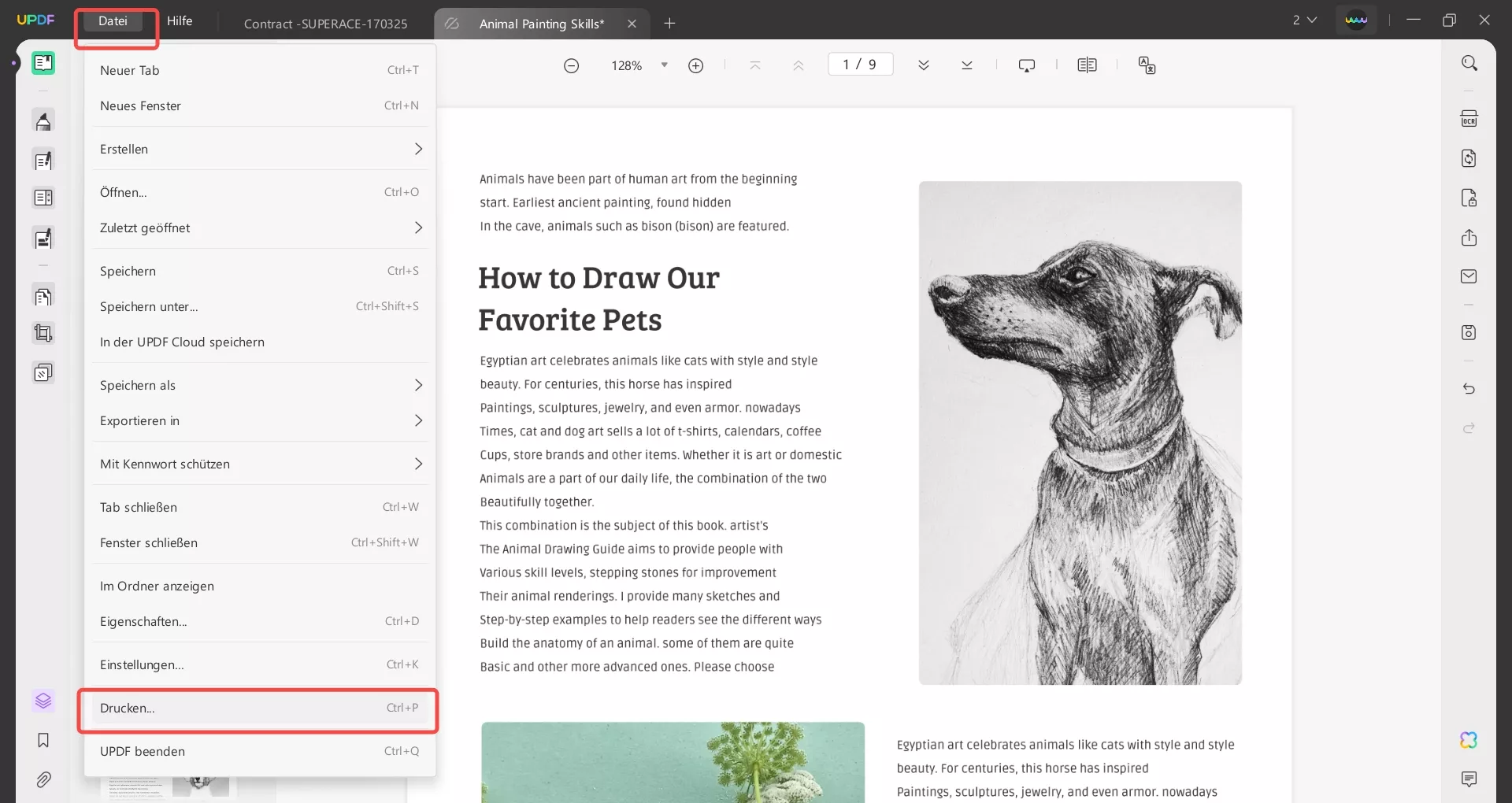Start slideshow presentation mode icon
This screenshot has width=1512, height=803.
(1026, 65)
